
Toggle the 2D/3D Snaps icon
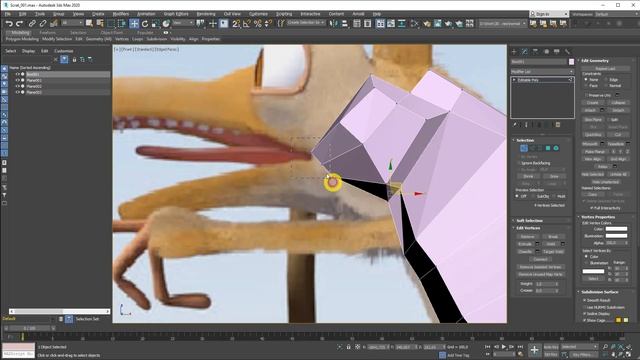coord(236,24)
